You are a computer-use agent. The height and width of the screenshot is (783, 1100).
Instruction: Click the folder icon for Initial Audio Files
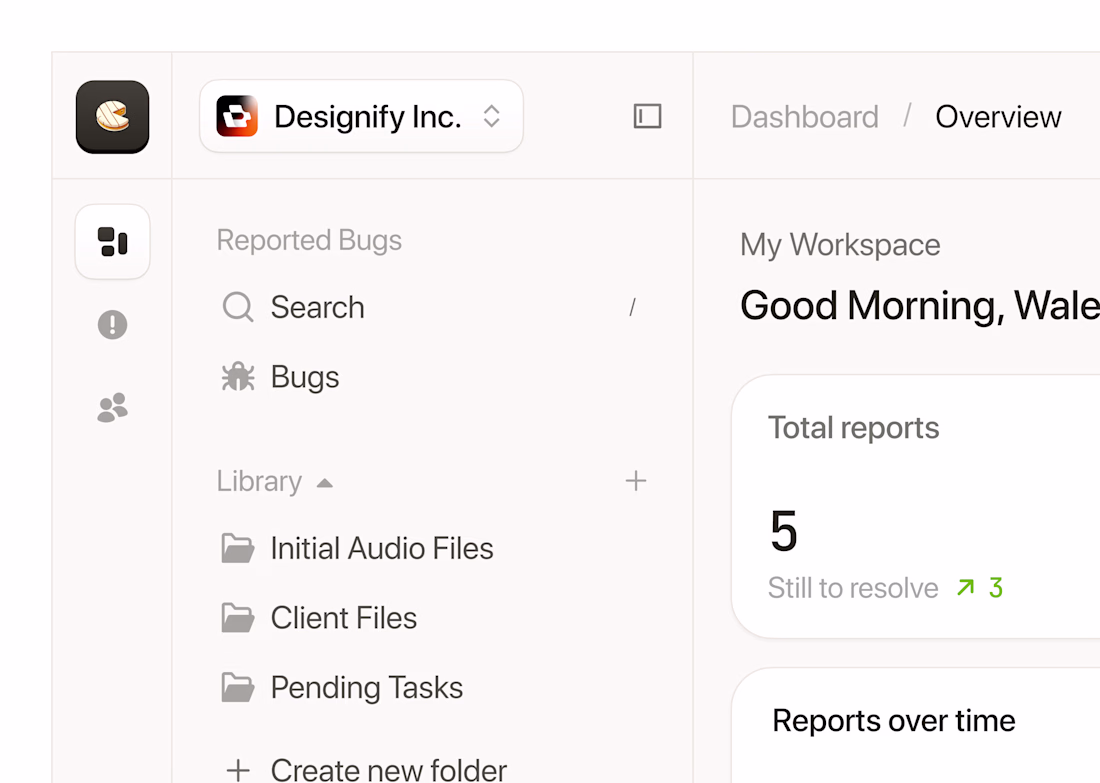[238, 549]
